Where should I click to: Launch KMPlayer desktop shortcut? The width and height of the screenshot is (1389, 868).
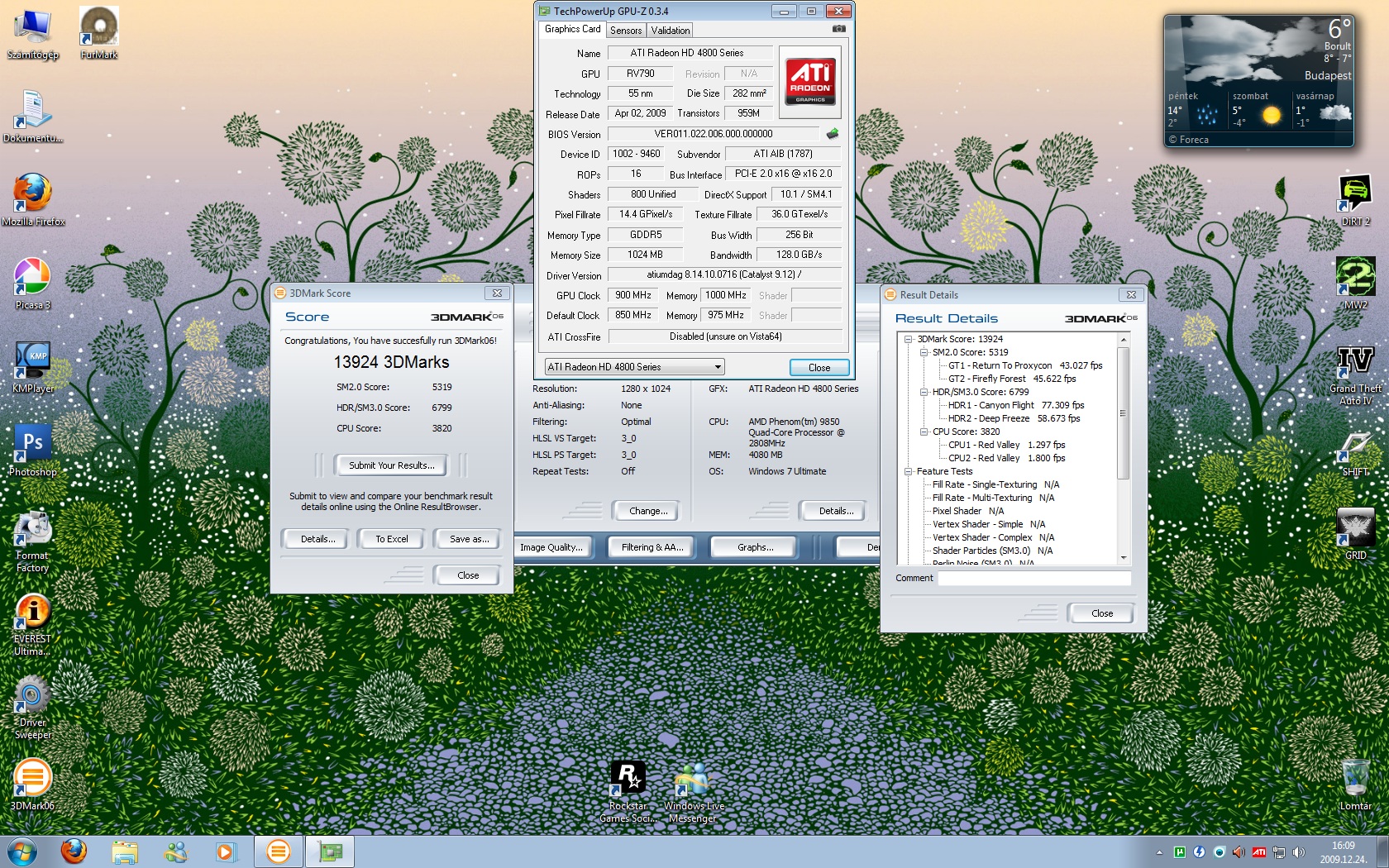tap(33, 366)
